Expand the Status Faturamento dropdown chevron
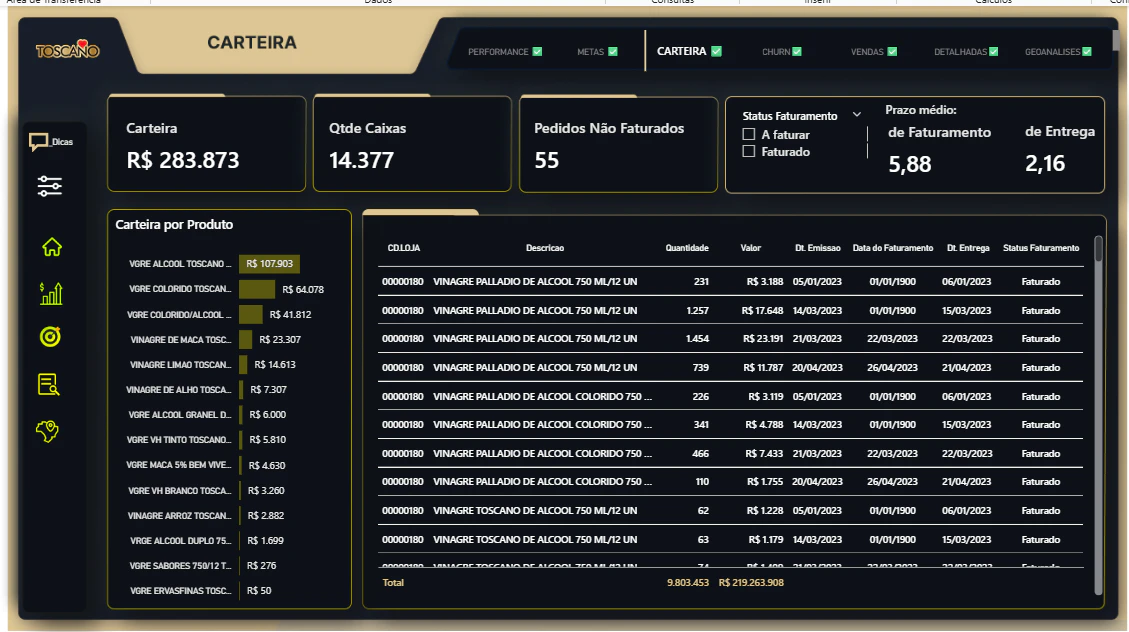 point(857,114)
